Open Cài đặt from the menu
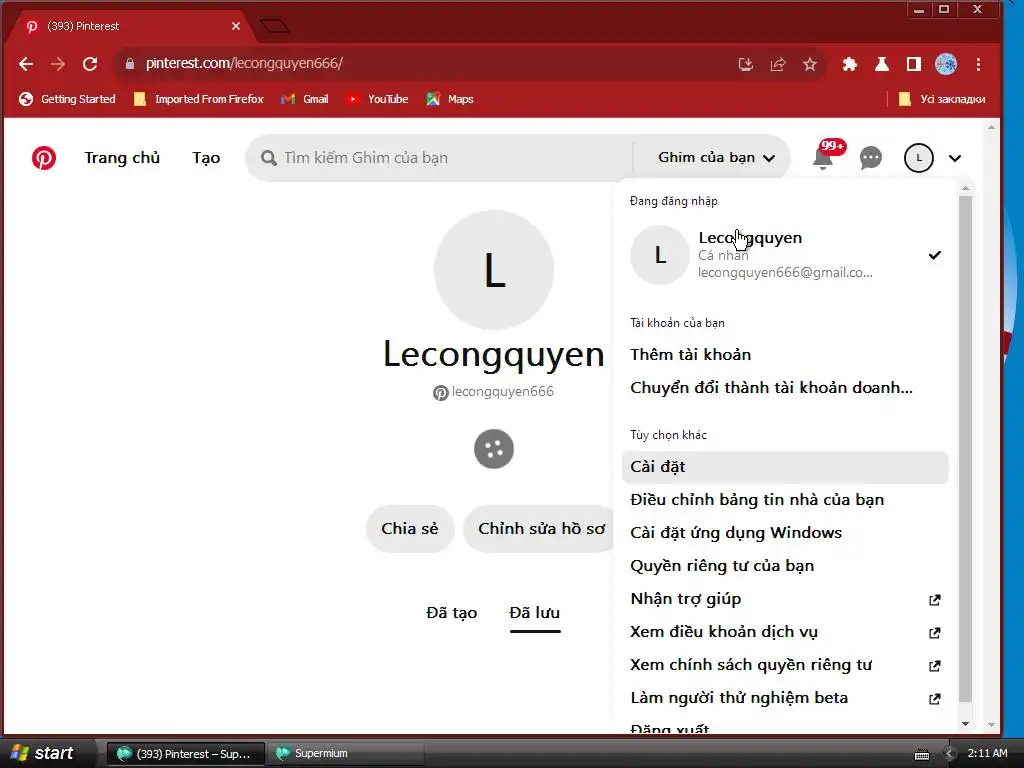This screenshot has height=768, width=1024. pos(786,467)
